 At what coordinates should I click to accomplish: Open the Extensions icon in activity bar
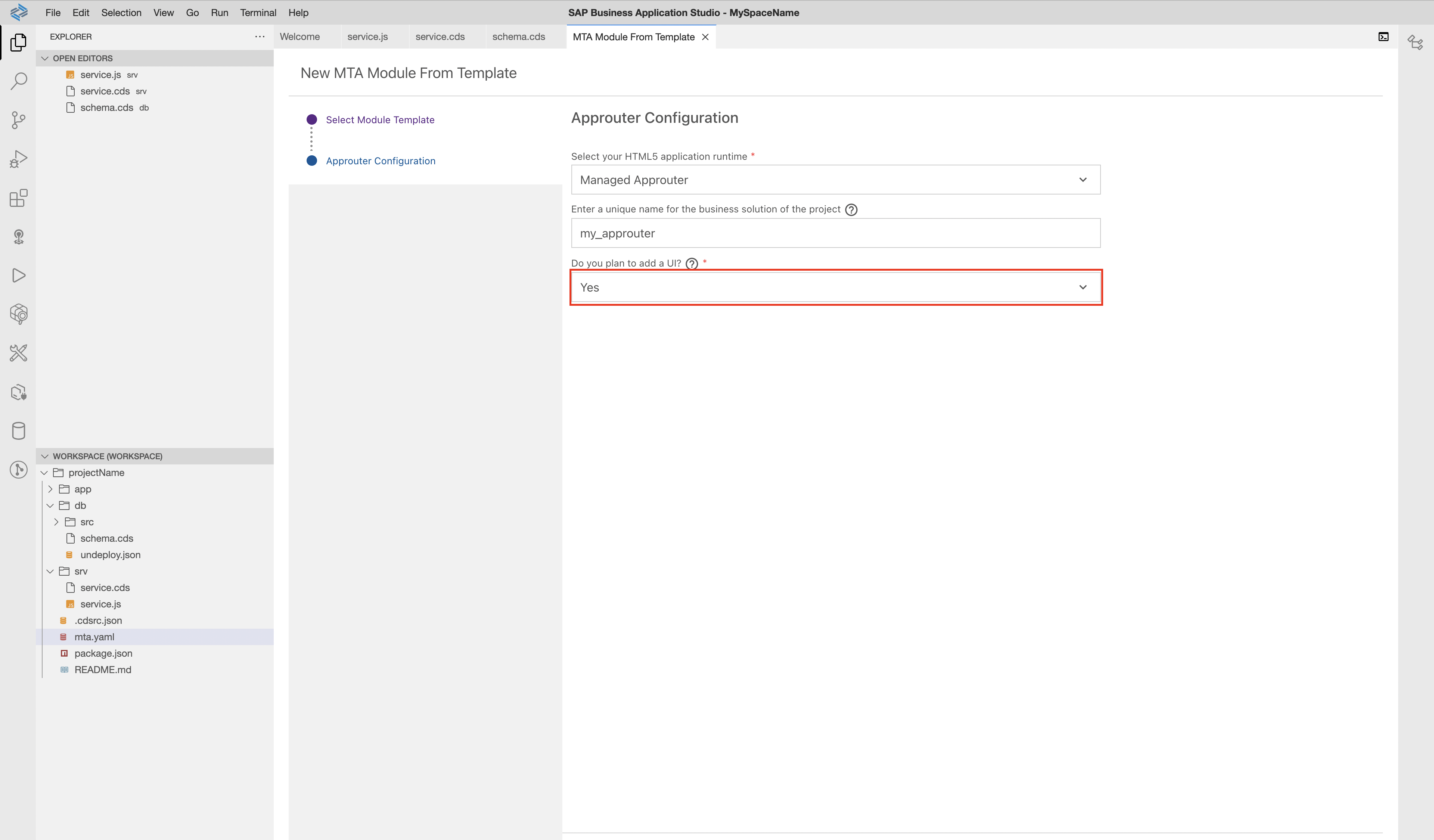coord(18,197)
